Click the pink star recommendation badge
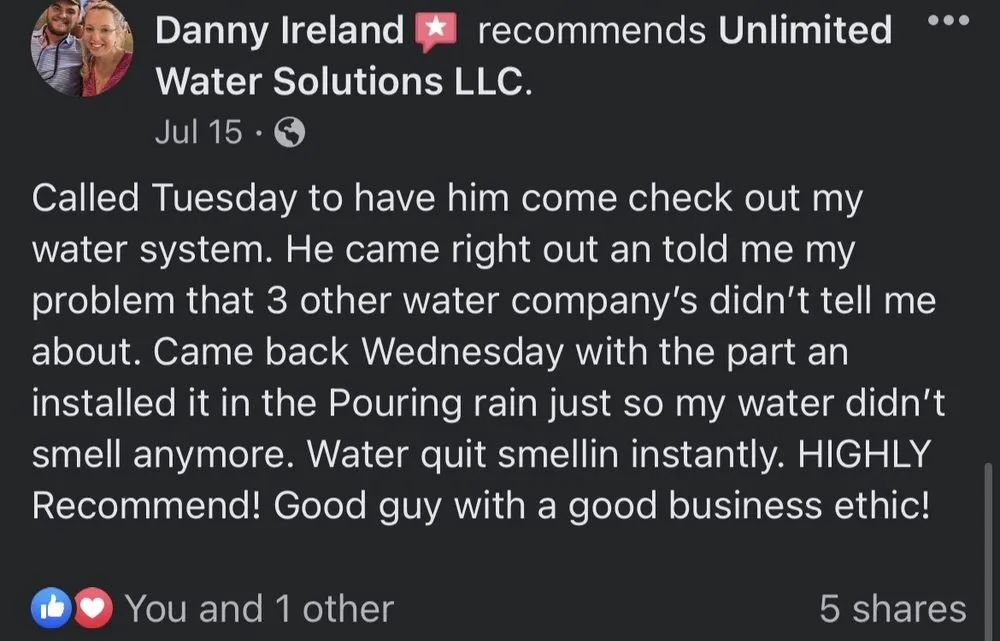 click(436, 28)
